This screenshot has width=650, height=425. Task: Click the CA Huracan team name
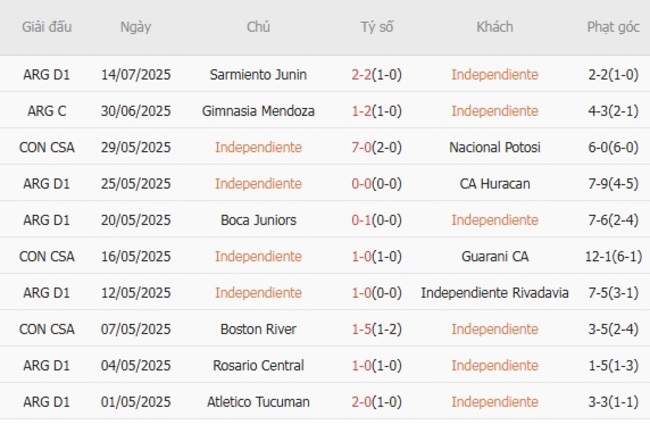(494, 184)
